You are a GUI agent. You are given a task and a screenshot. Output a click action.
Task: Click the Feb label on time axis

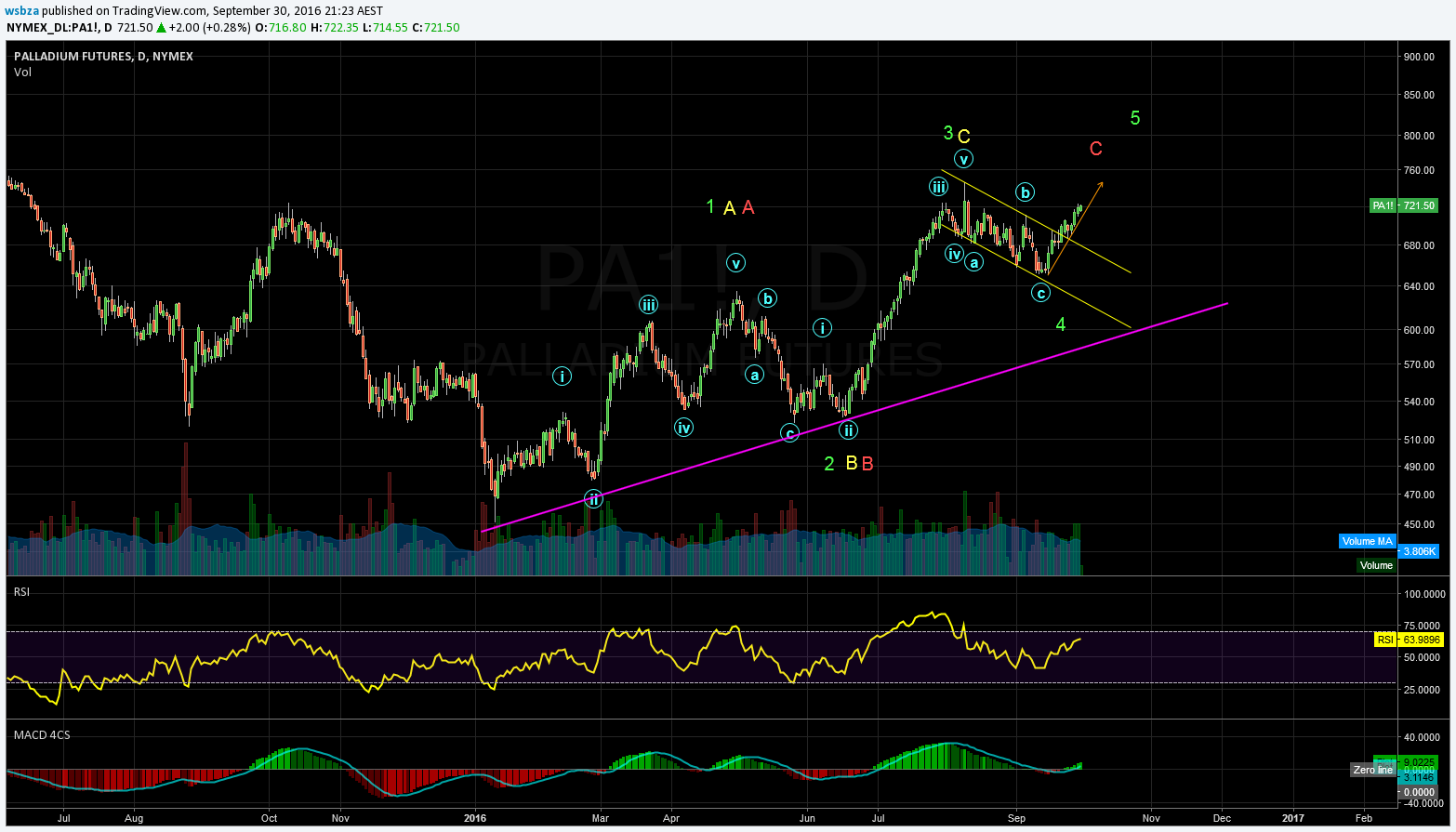(1364, 819)
